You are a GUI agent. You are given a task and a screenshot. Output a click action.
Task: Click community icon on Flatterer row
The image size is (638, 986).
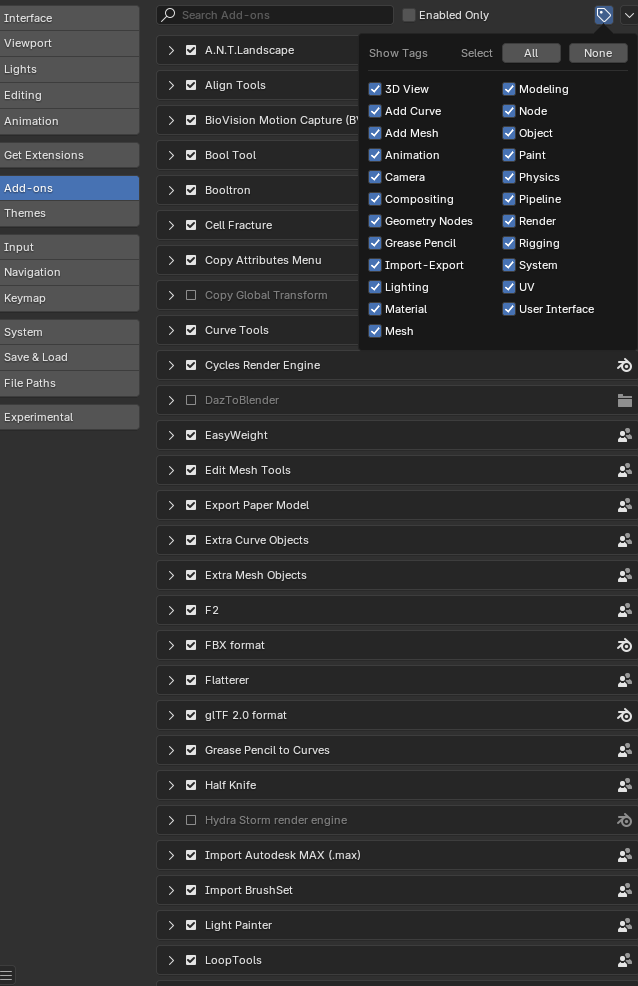pos(624,680)
